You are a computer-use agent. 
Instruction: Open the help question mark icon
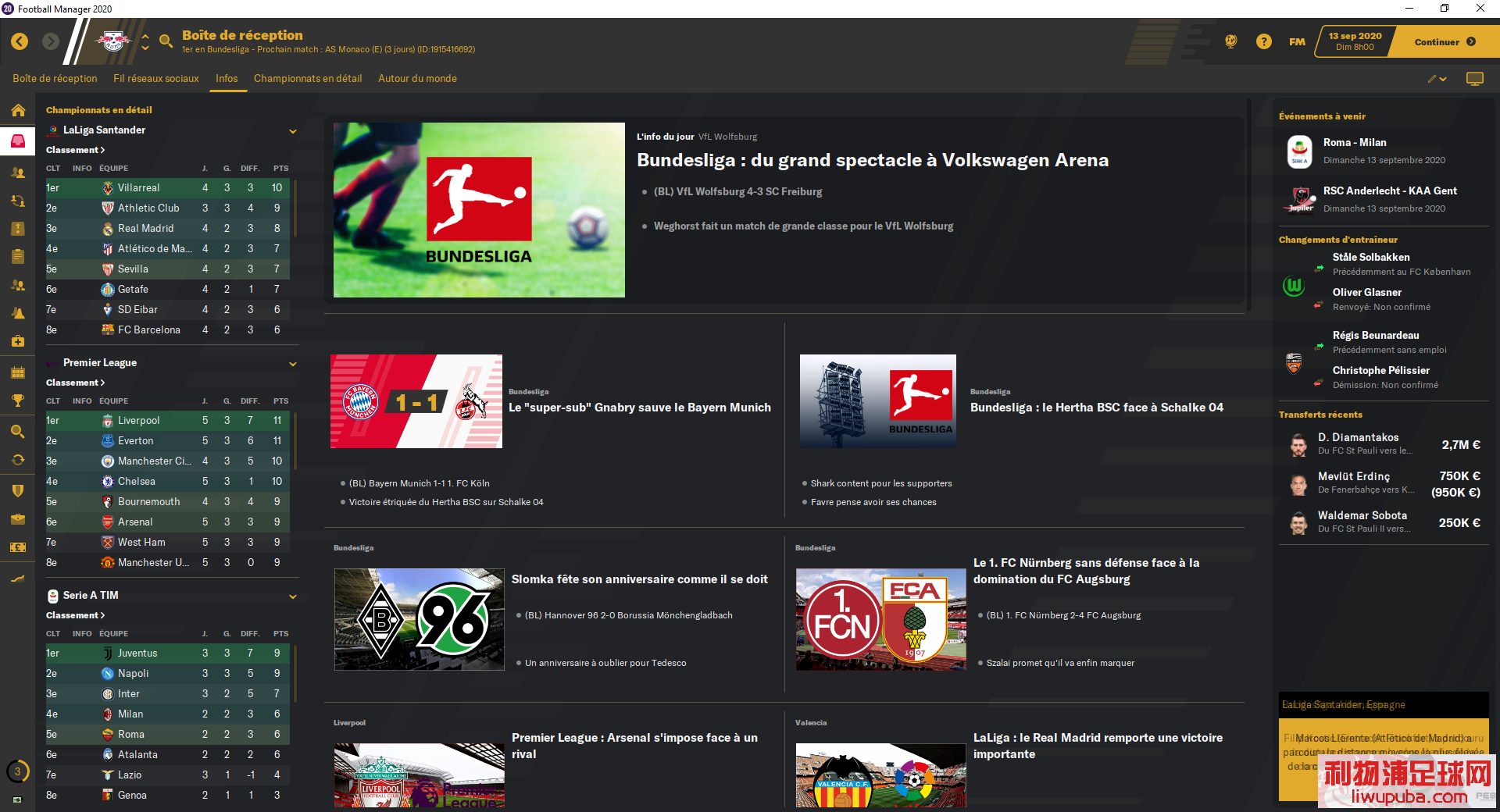[x=1263, y=41]
